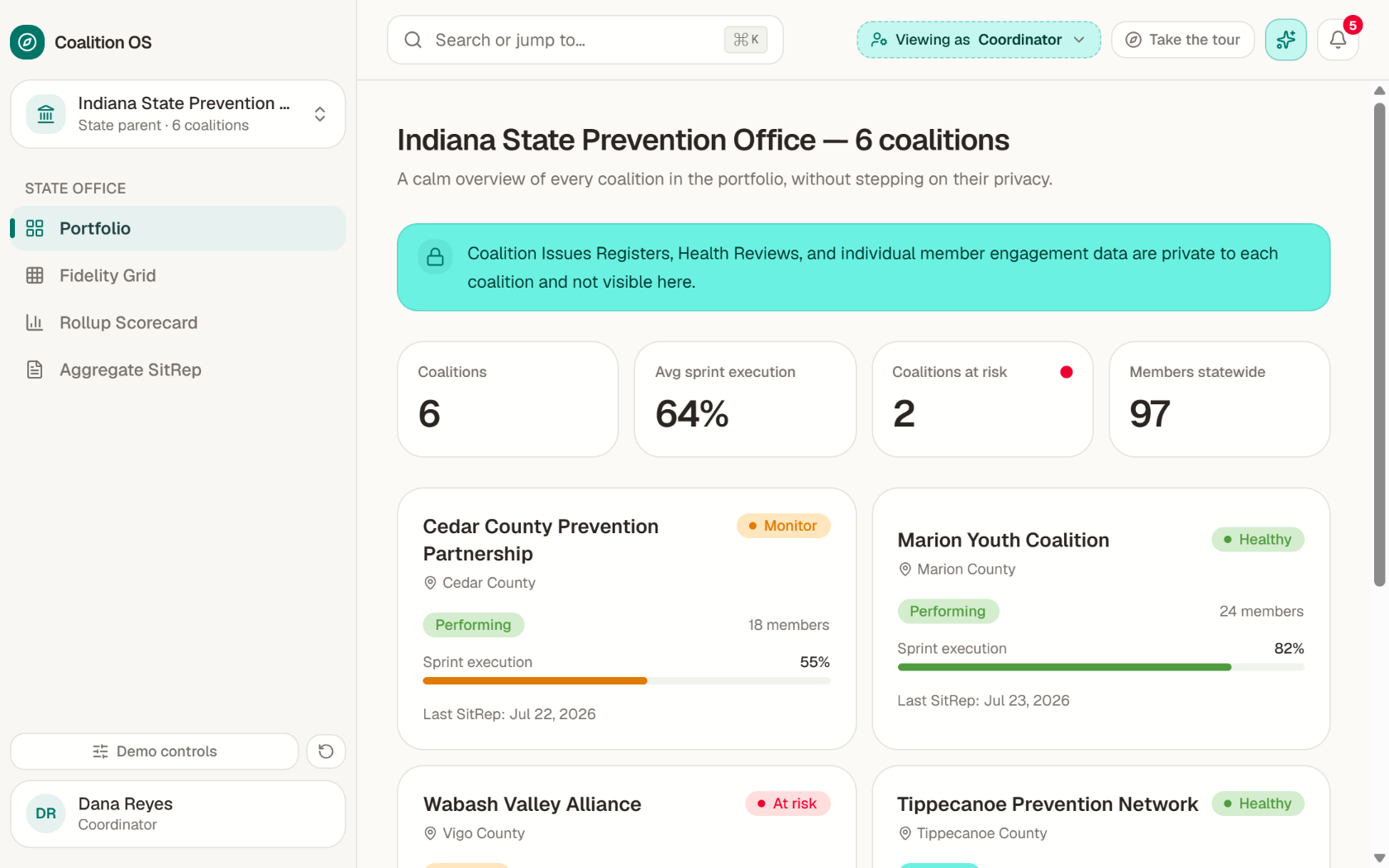
Task: Open Demo controls
Action: [155, 751]
